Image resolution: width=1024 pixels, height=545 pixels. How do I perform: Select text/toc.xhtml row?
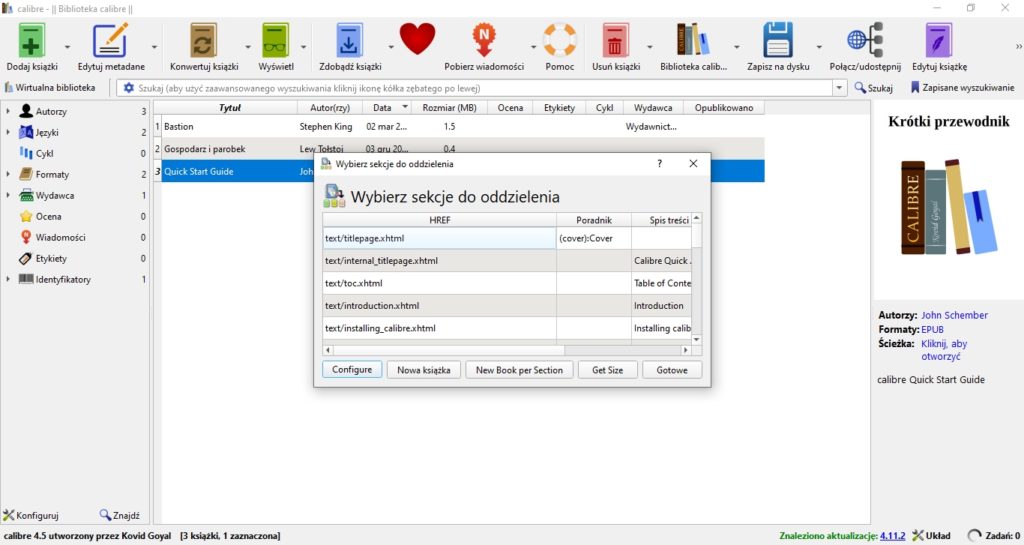(x=507, y=283)
